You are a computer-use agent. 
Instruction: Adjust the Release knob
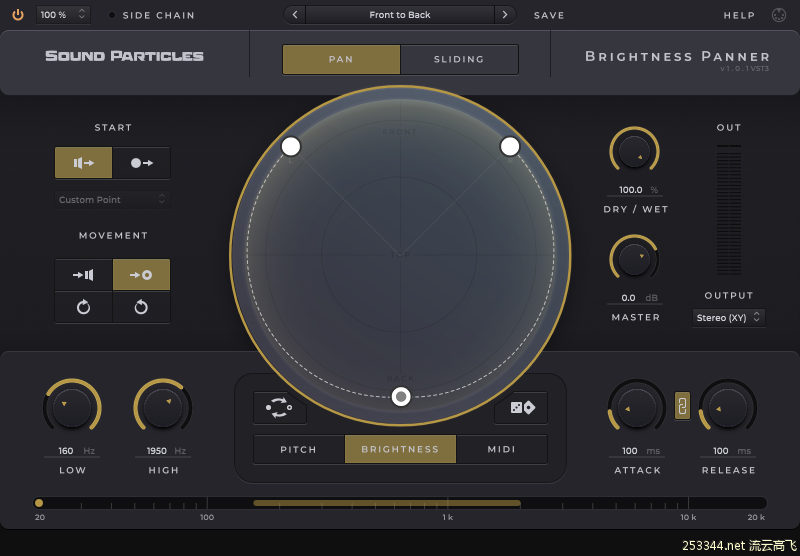(728, 408)
